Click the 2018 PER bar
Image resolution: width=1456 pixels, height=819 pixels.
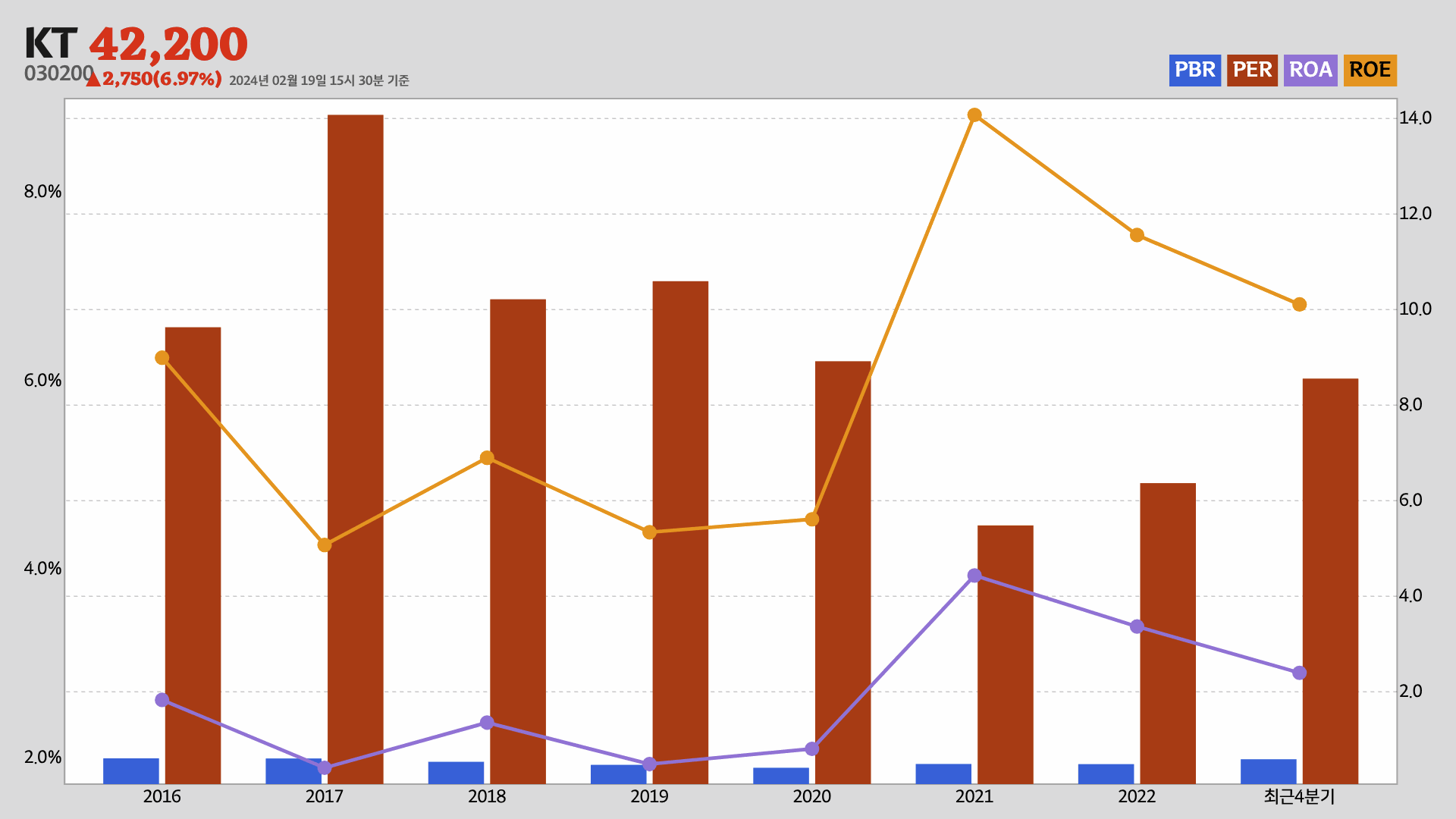pos(518,541)
